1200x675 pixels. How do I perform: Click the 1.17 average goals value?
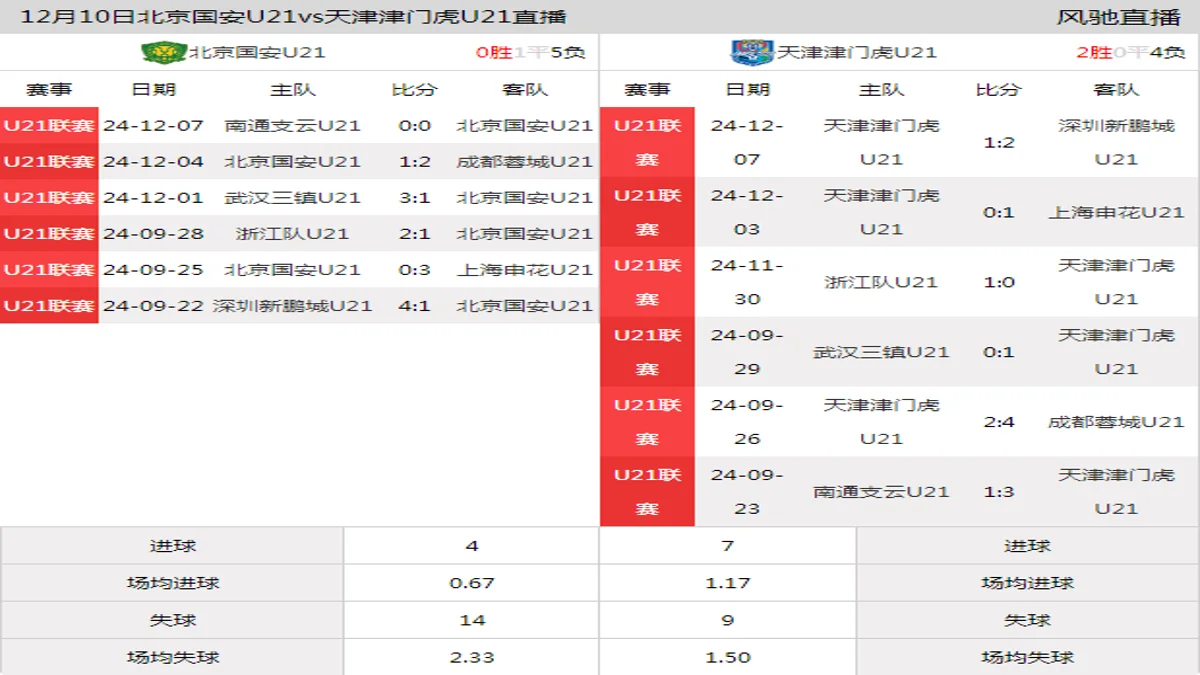click(x=727, y=583)
